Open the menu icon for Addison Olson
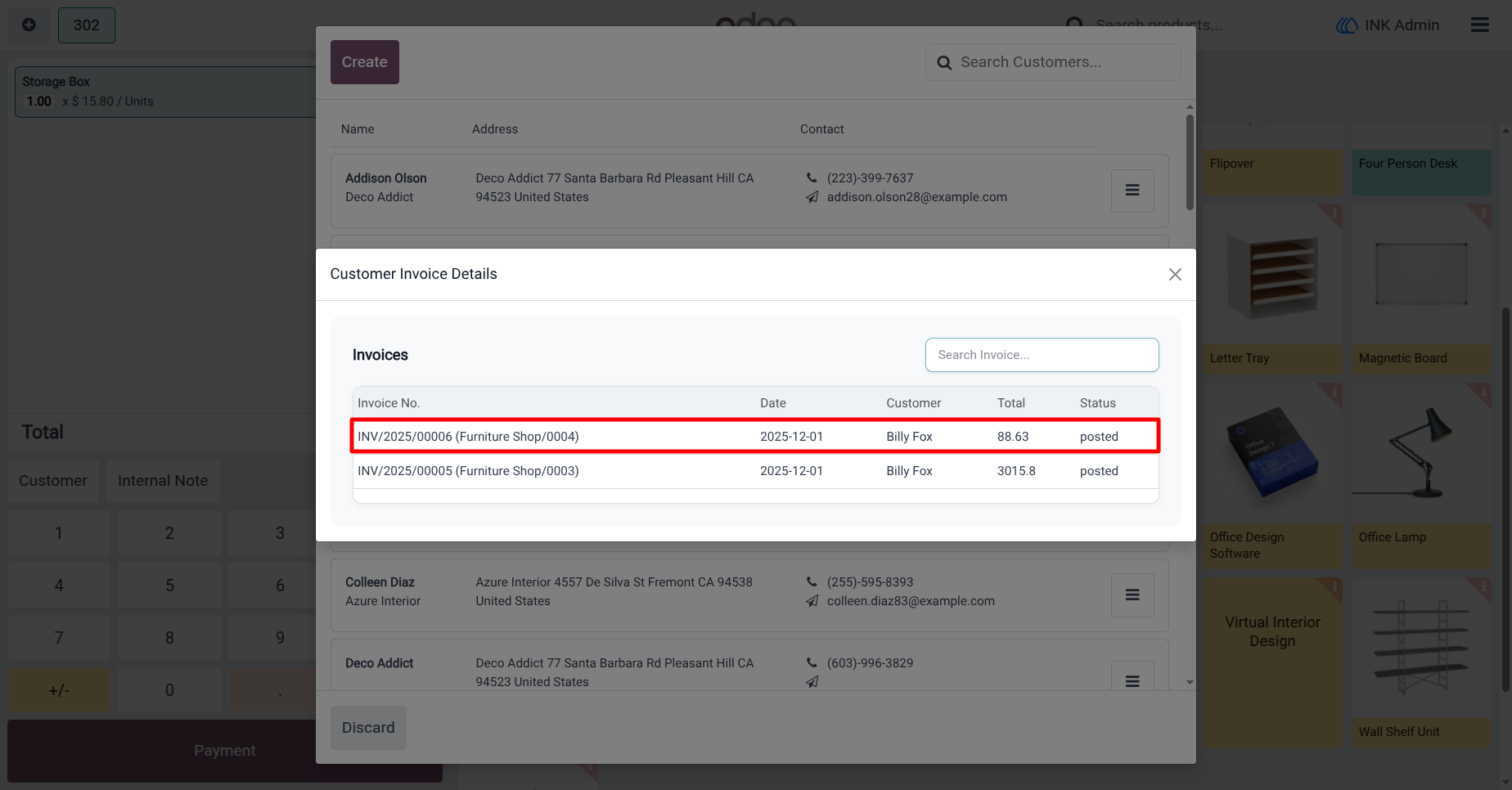This screenshot has width=1512, height=790. (1132, 191)
